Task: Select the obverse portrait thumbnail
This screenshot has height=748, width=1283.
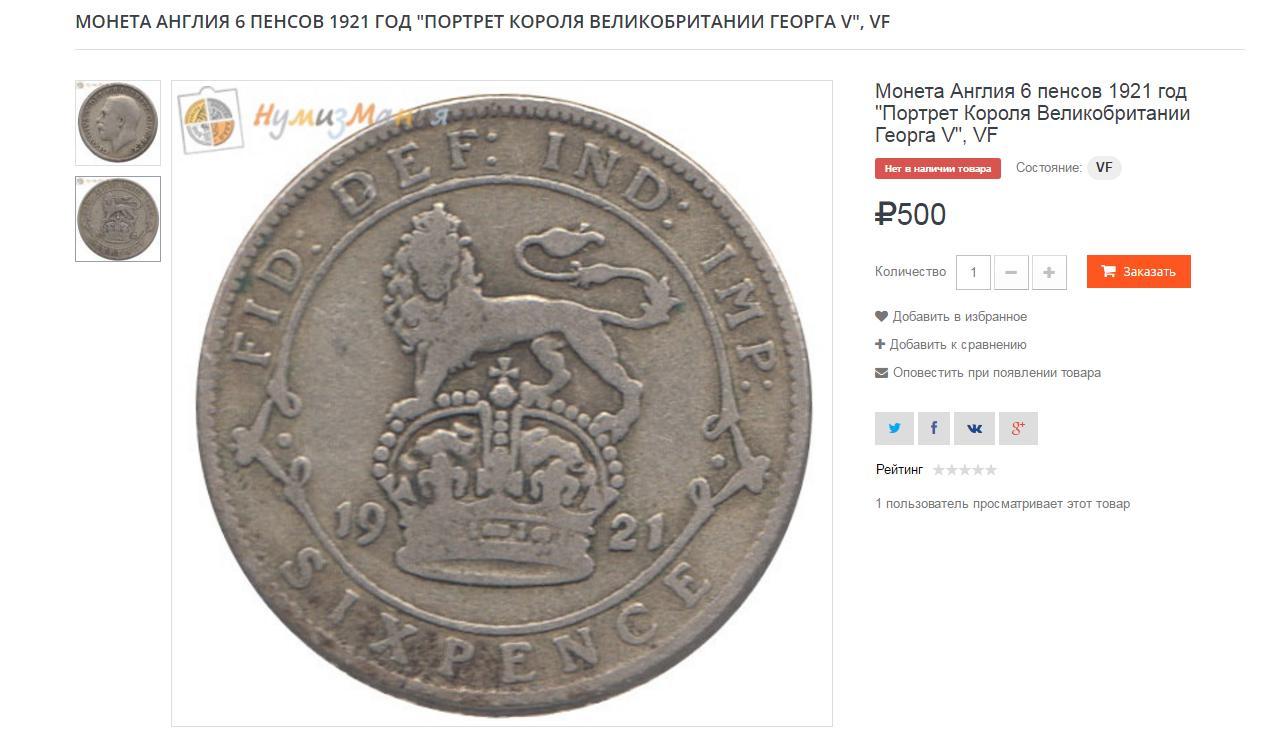Action: click(118, 123)
